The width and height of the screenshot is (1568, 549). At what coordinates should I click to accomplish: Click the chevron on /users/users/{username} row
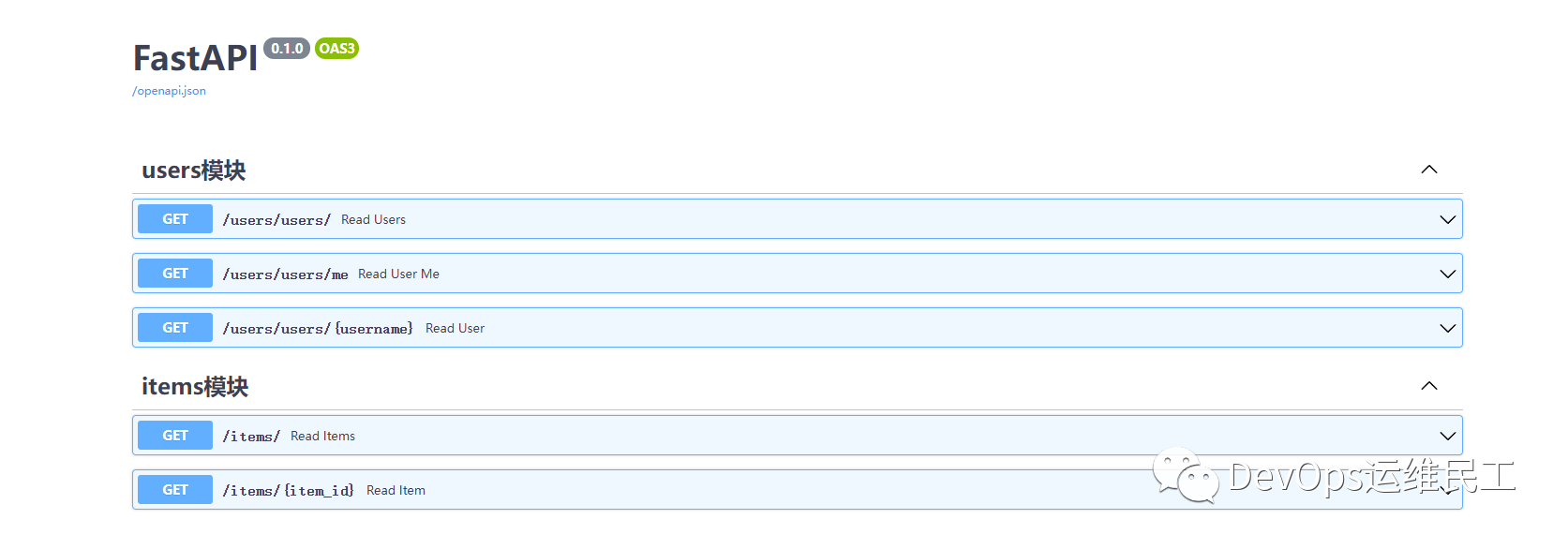[1445, 327]
